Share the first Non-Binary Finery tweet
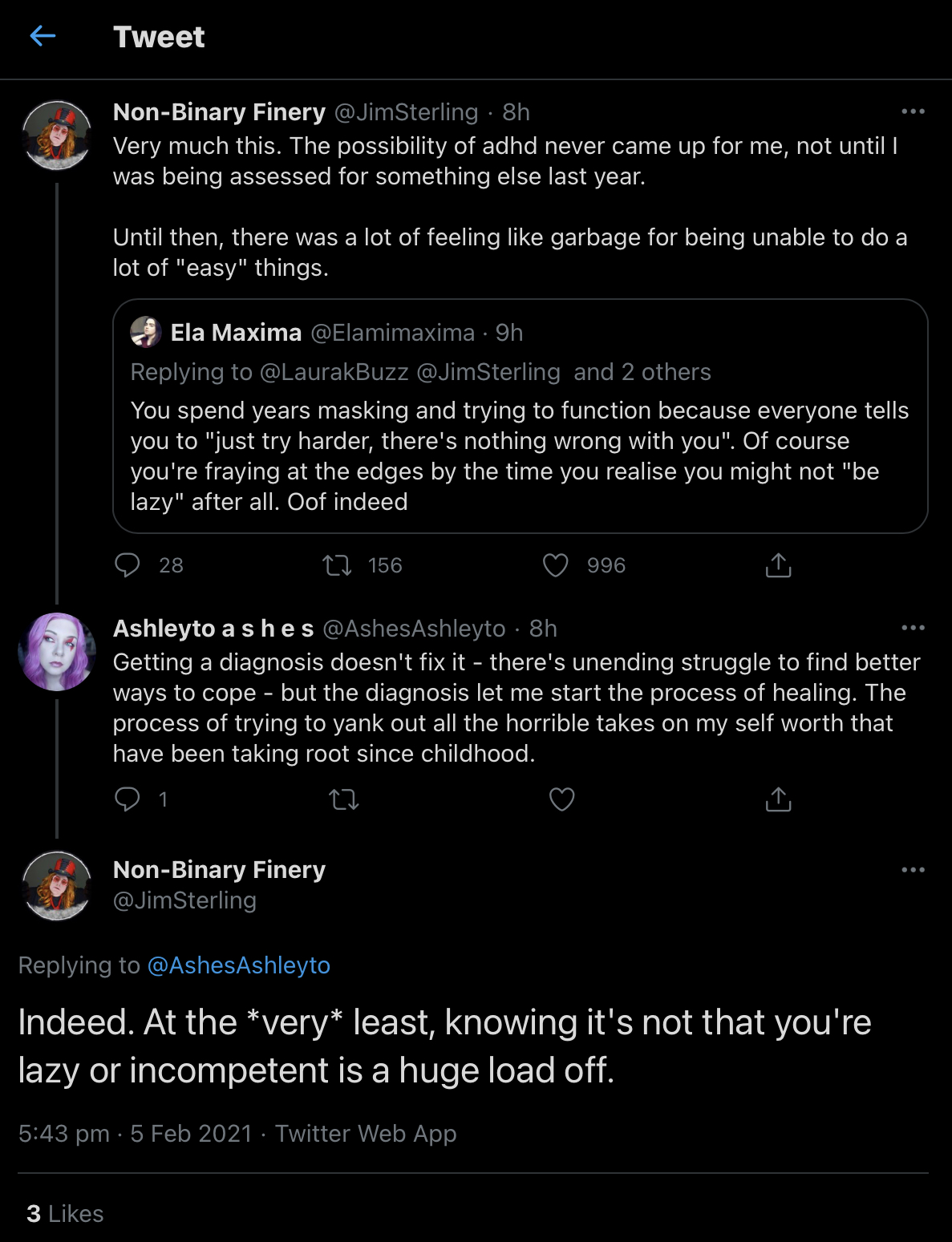952x1242 pixels. click(x=778, y=565)
